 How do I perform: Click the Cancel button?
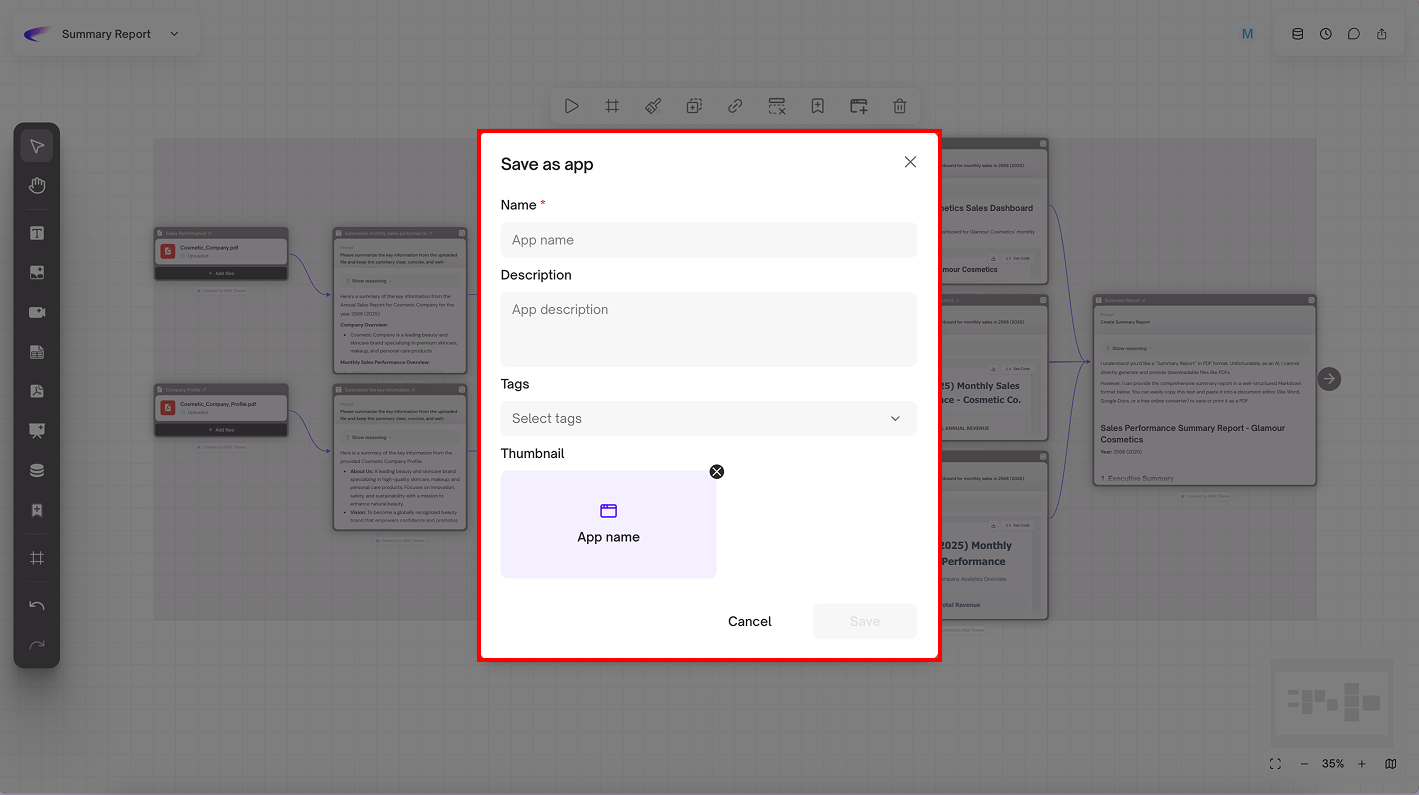[x=749, y=621]
